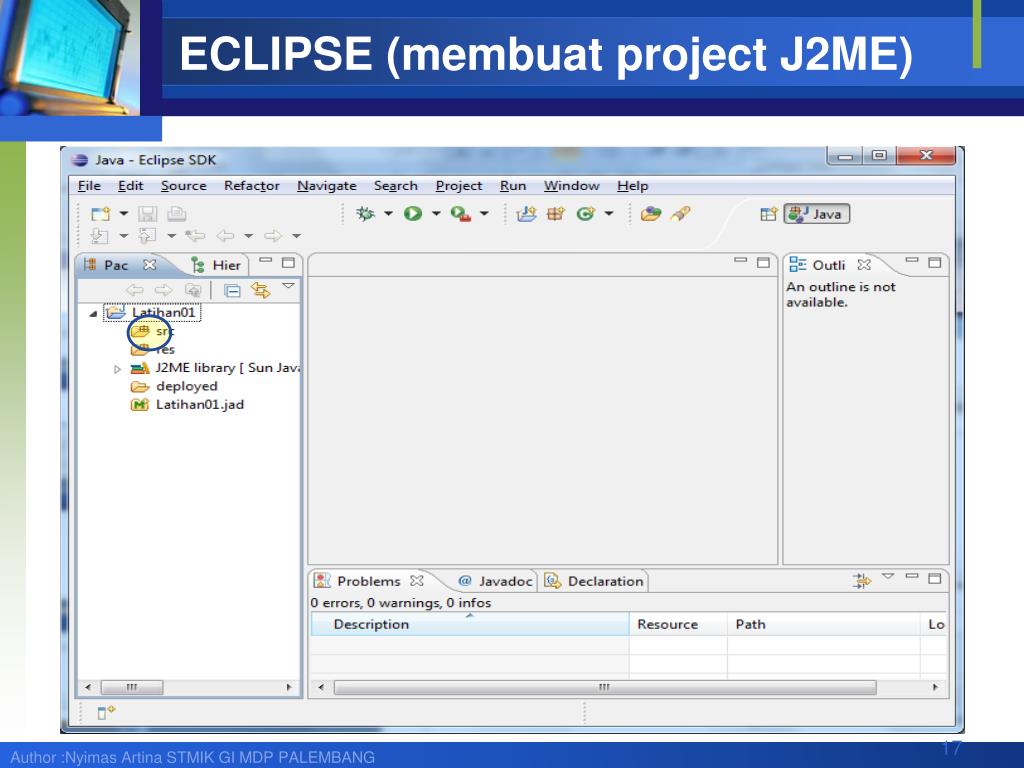Open the Navigate menu
Image resolution: width=1024 pixels, height=768 pixels.
(327, 185)
